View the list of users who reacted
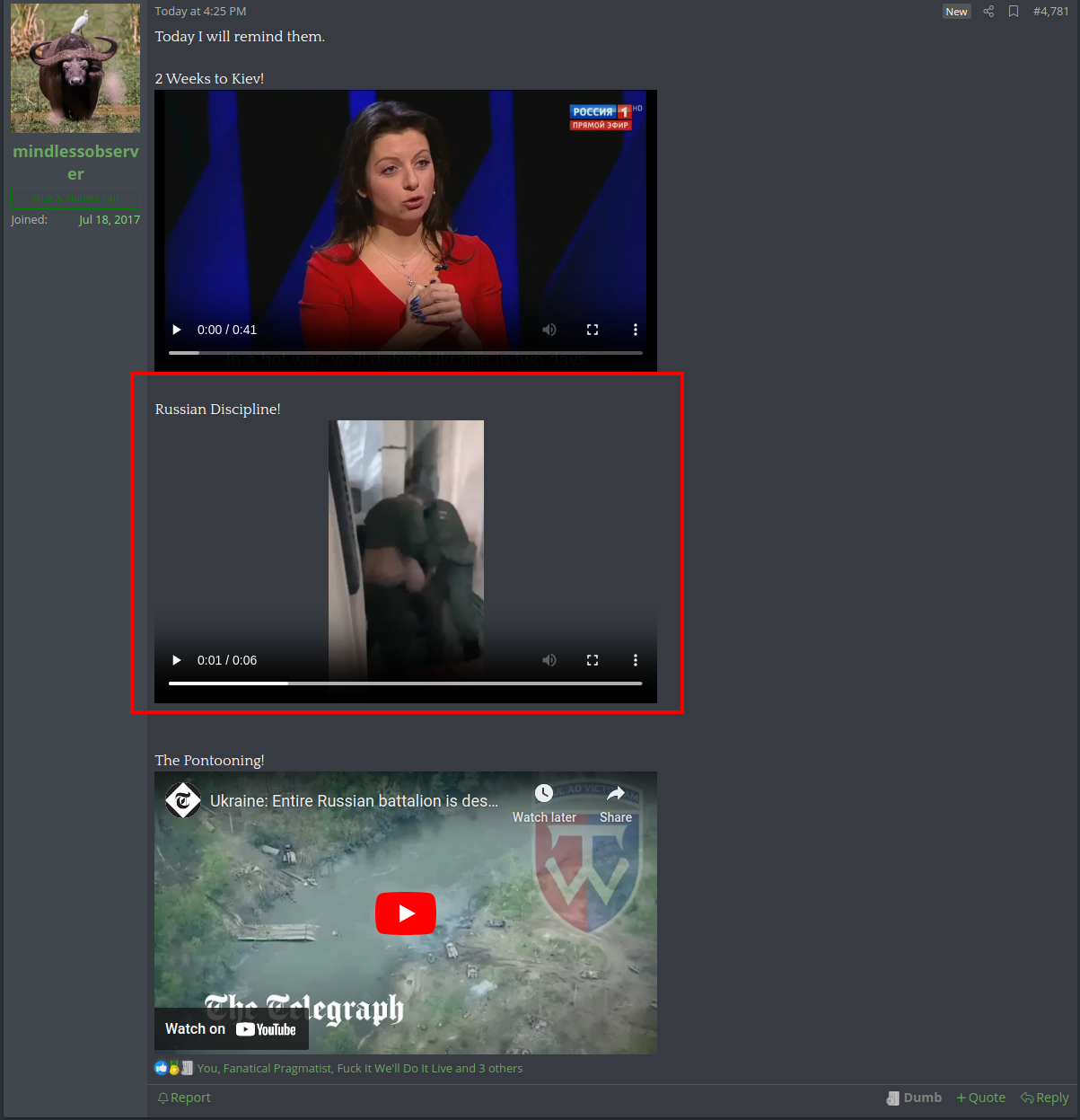 click(x=360, y=1069)
